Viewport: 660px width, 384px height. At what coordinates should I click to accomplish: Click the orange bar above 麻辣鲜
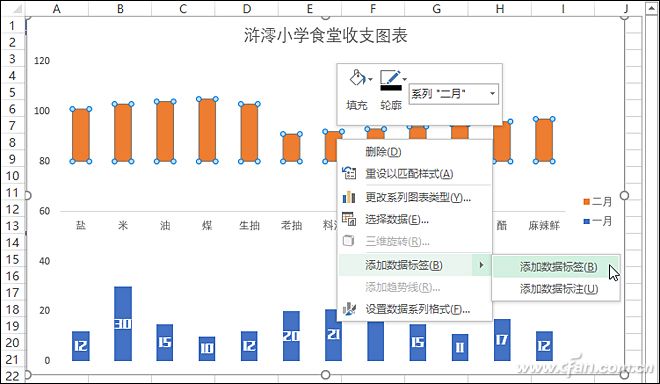(x=544, y=140)
